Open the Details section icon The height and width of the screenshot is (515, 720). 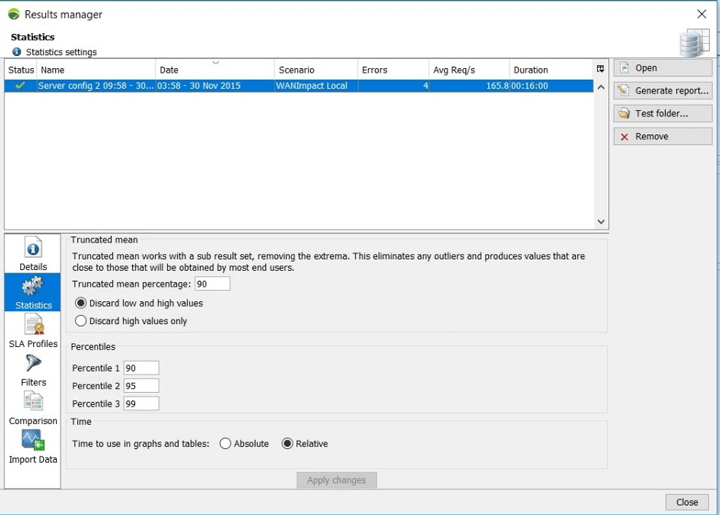(33, 248)
